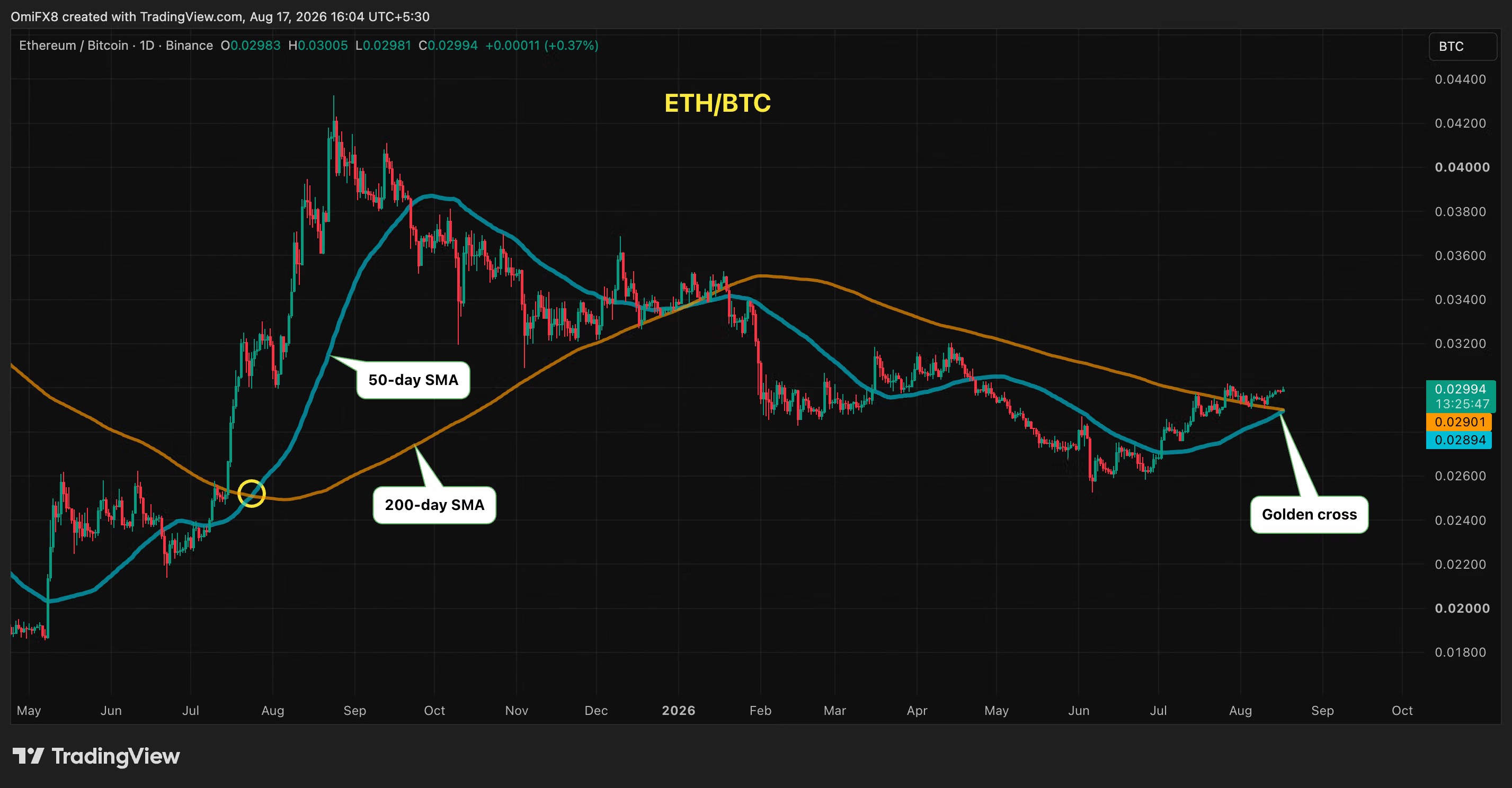Click the TradingView logo icon
Viewport: 1512px width, 788px height.
(28, 756)
